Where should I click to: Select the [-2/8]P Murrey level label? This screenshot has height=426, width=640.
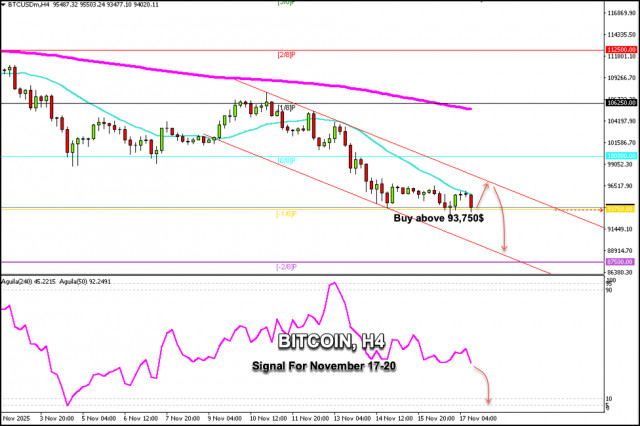point(286,267)
